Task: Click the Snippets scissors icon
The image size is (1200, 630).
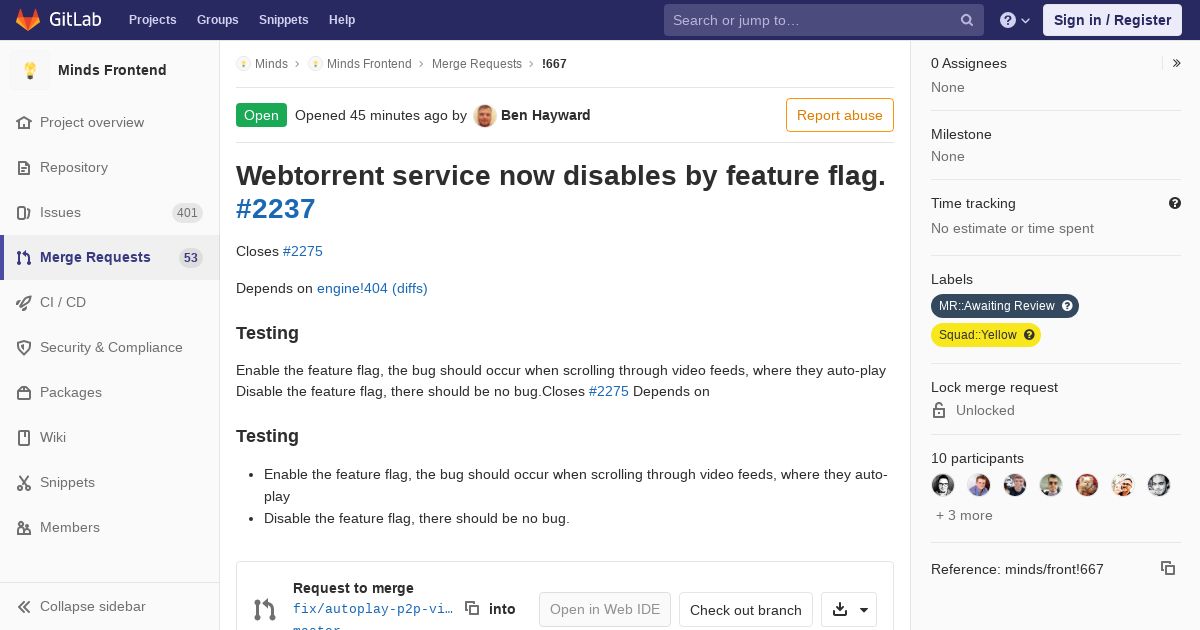Action: [x=24, y=482]
